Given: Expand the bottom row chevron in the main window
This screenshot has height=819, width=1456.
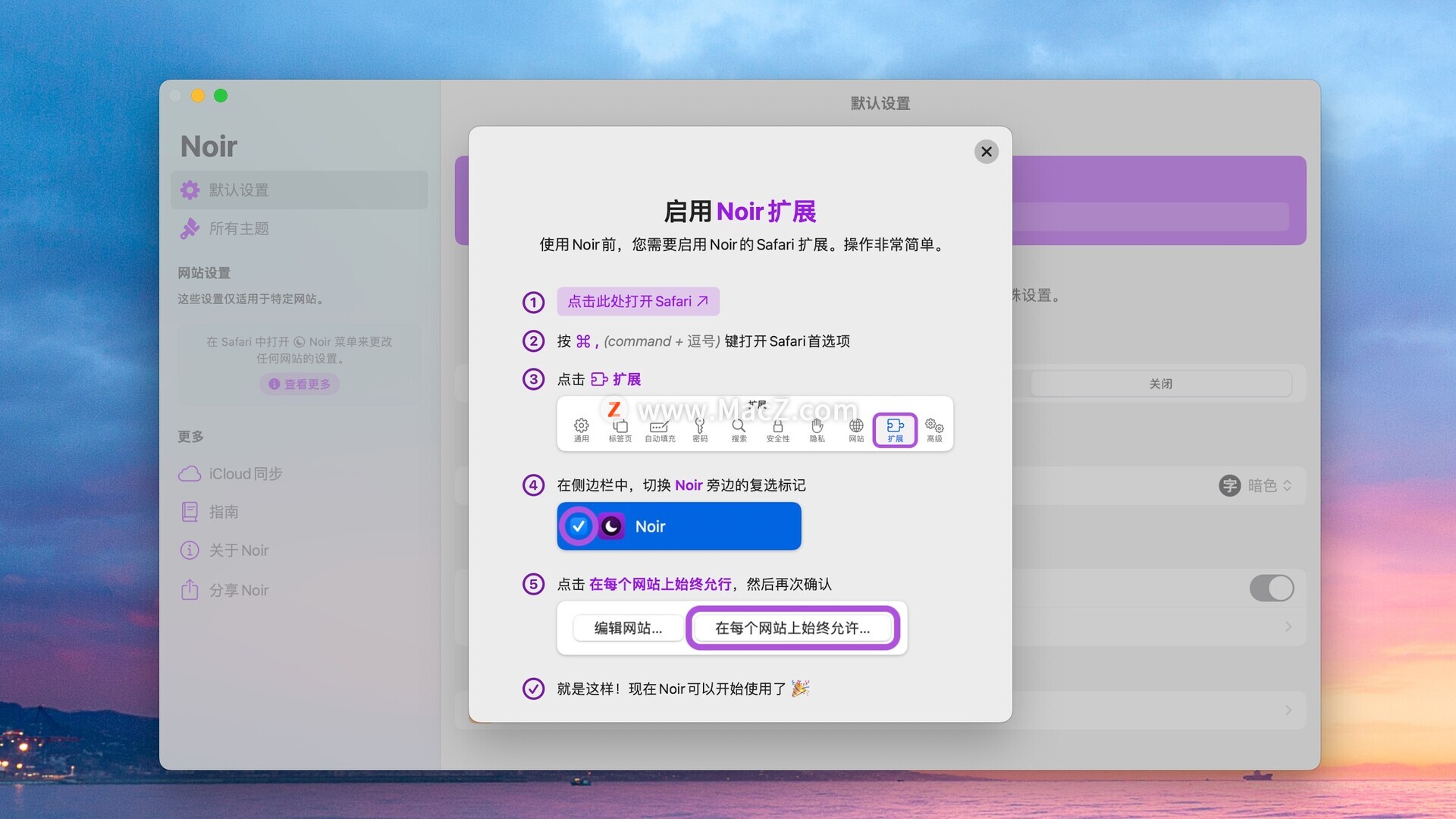Looking at the screenshot, I should pos(1288,711).
